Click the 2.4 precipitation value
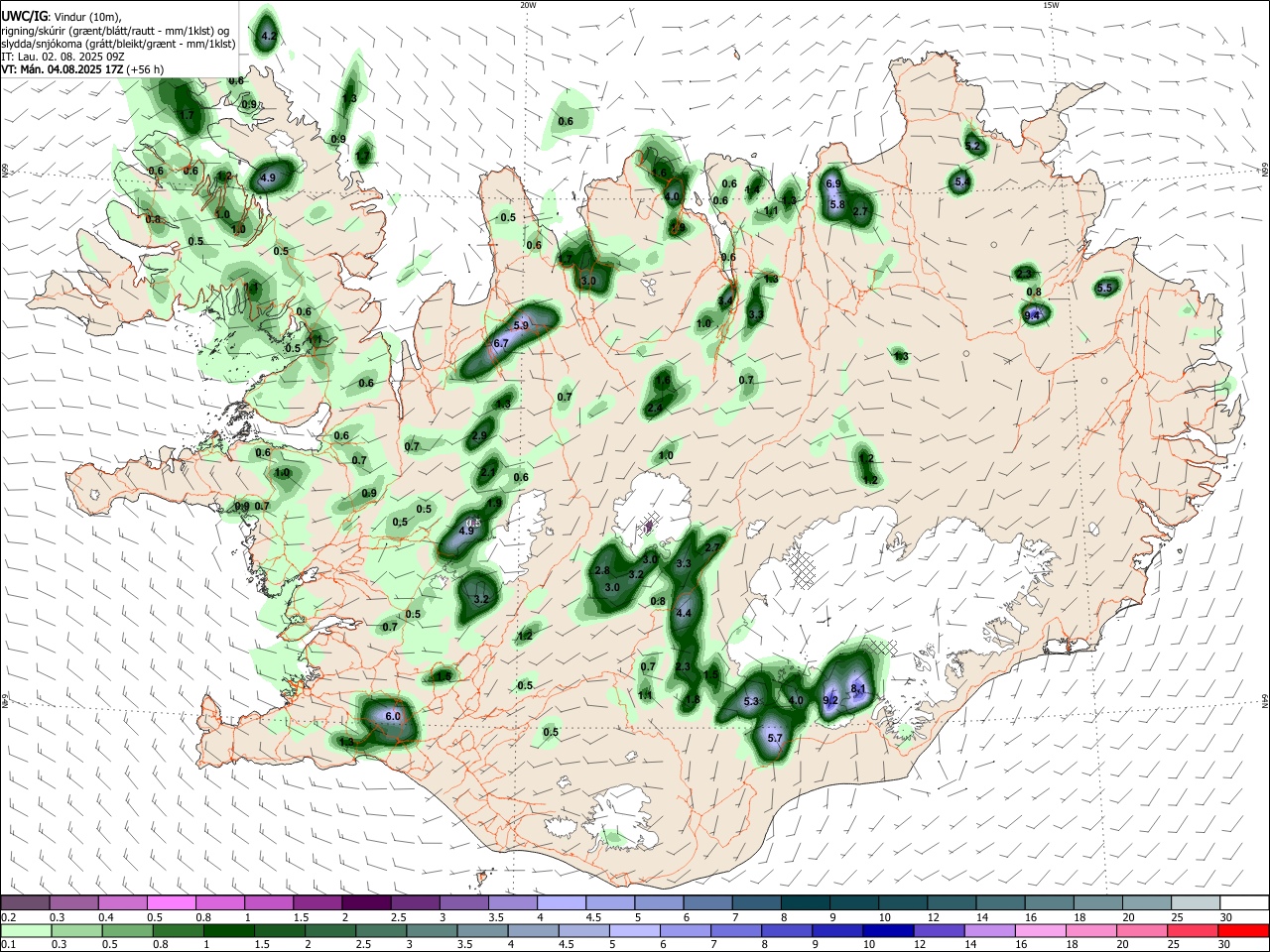 pos(654,409)
